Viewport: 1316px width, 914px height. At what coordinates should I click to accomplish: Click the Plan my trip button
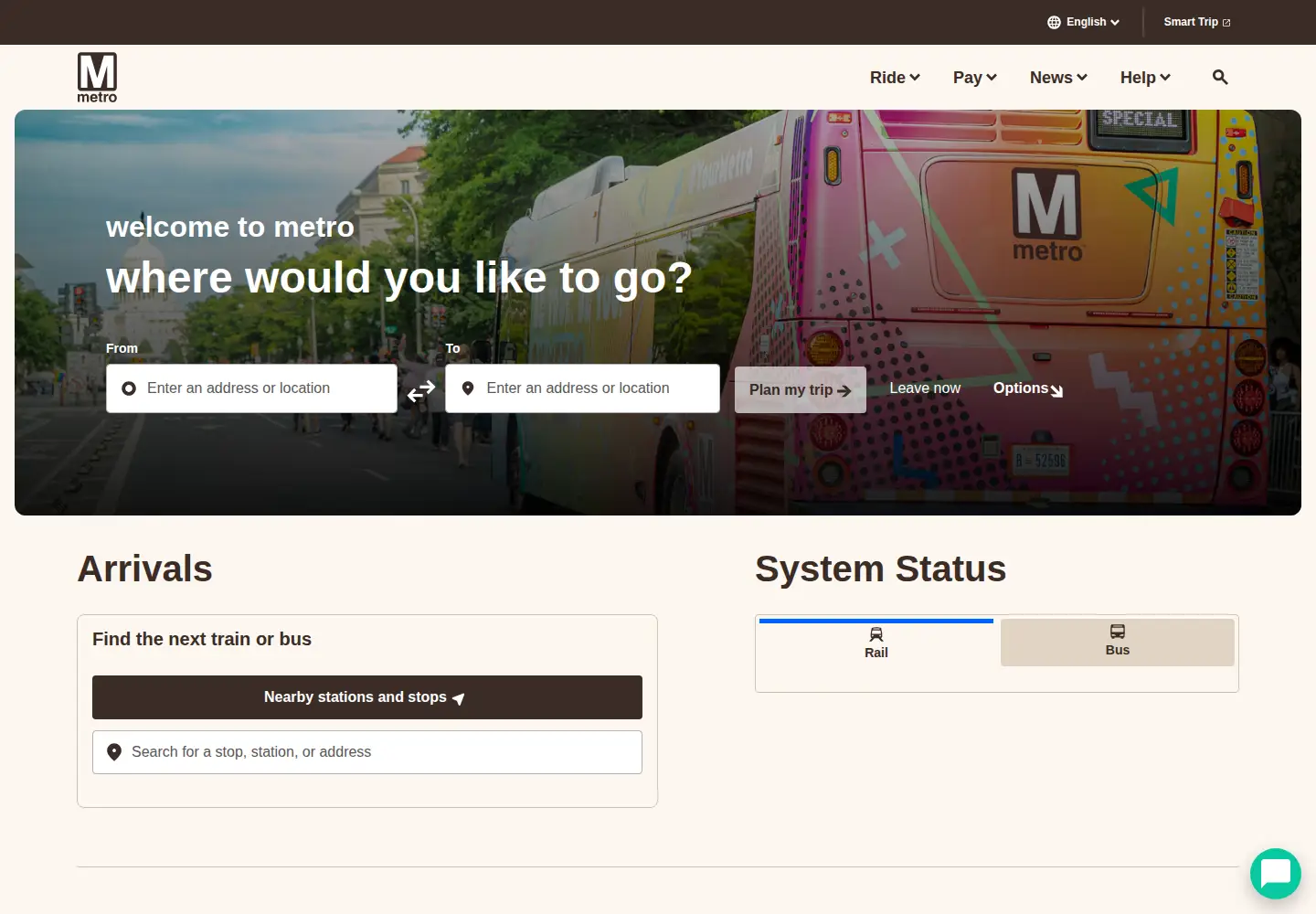click(x=801, y=389)
